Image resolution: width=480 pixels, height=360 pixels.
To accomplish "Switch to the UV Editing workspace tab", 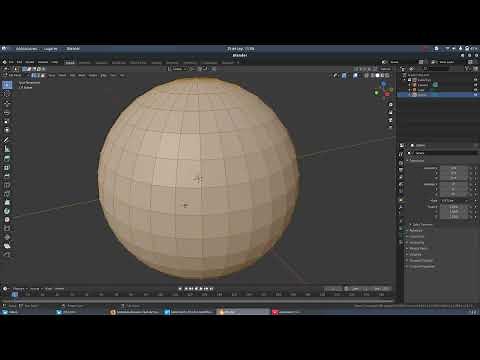I will tap(119, 62).
